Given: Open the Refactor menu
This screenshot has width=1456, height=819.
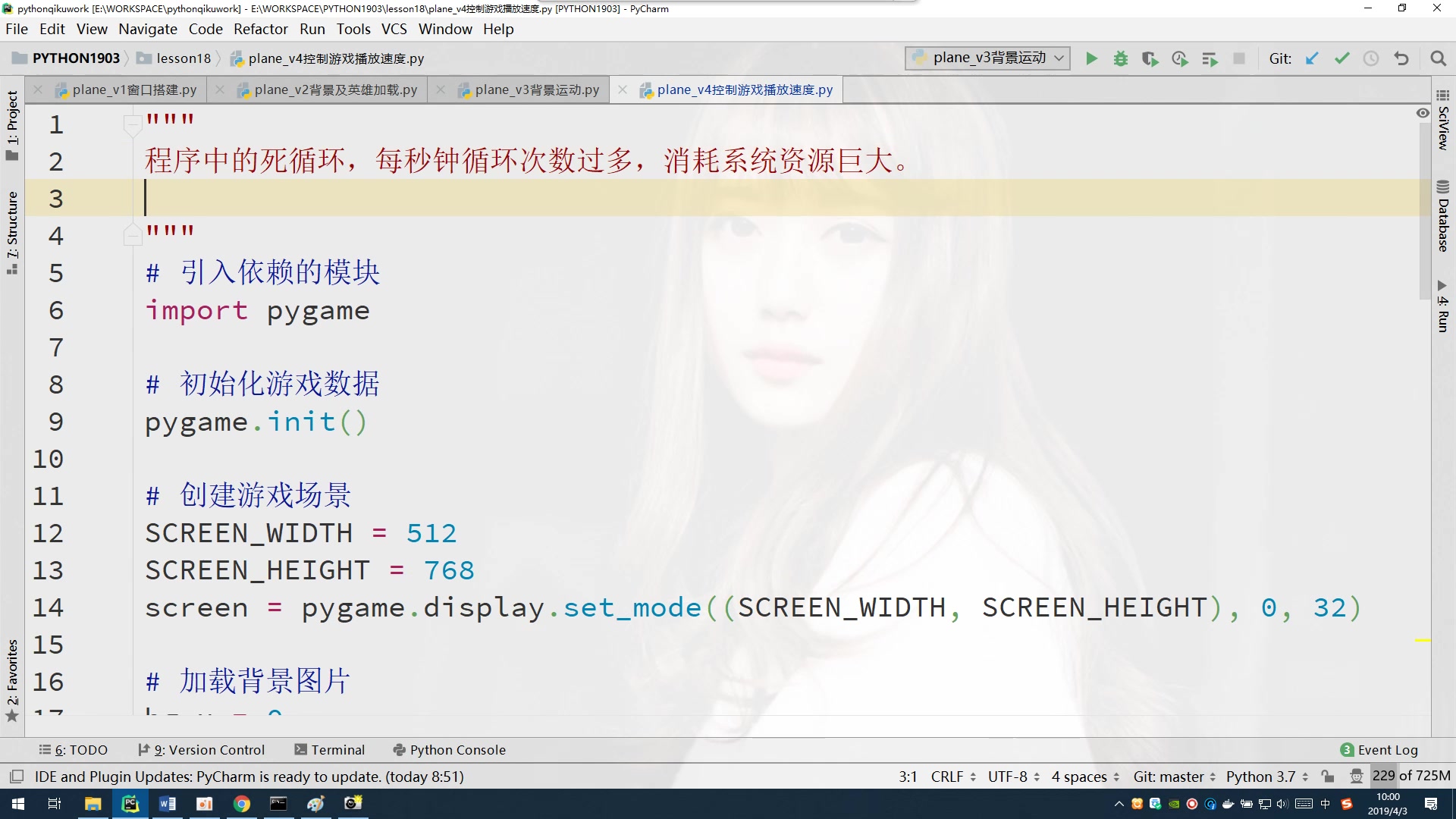Looking at the screenshot, I should [260, 29].
